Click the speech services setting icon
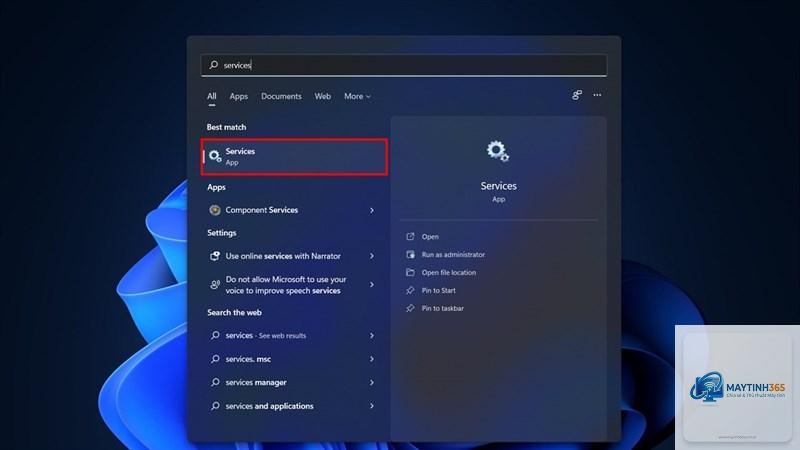The image size is (800, 450). click(x=215, y=284)
